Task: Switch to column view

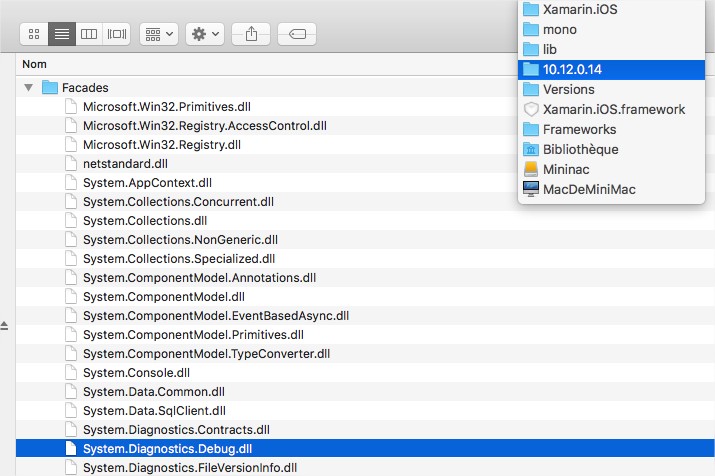Action: (89, 34)
